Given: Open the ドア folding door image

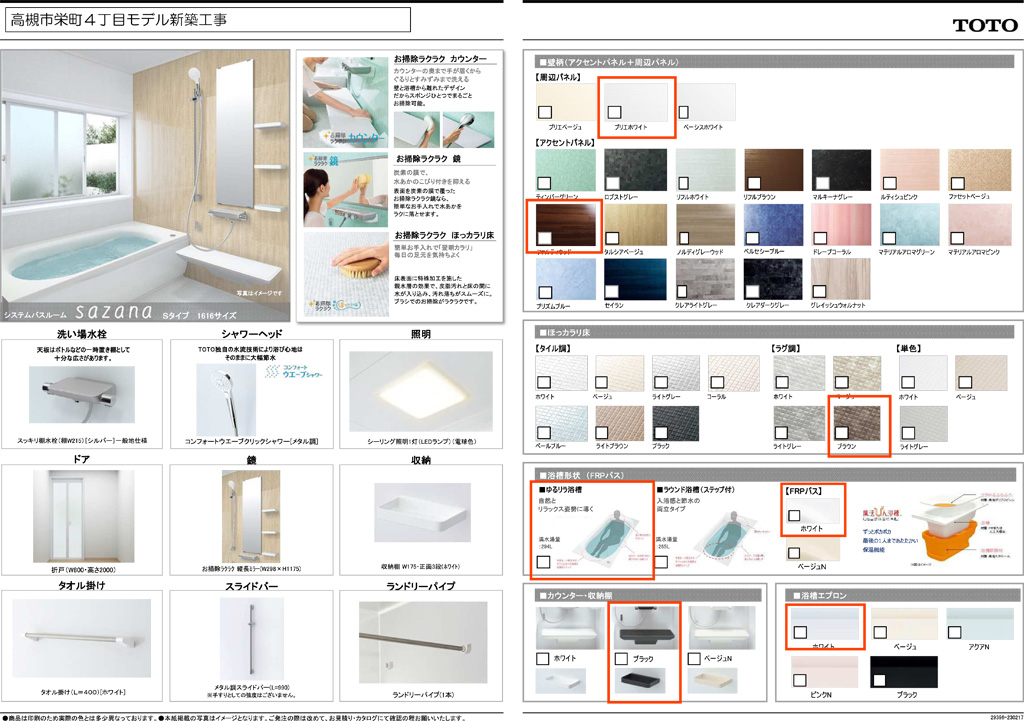Looking at the screenshot, I should pos(83,517).
